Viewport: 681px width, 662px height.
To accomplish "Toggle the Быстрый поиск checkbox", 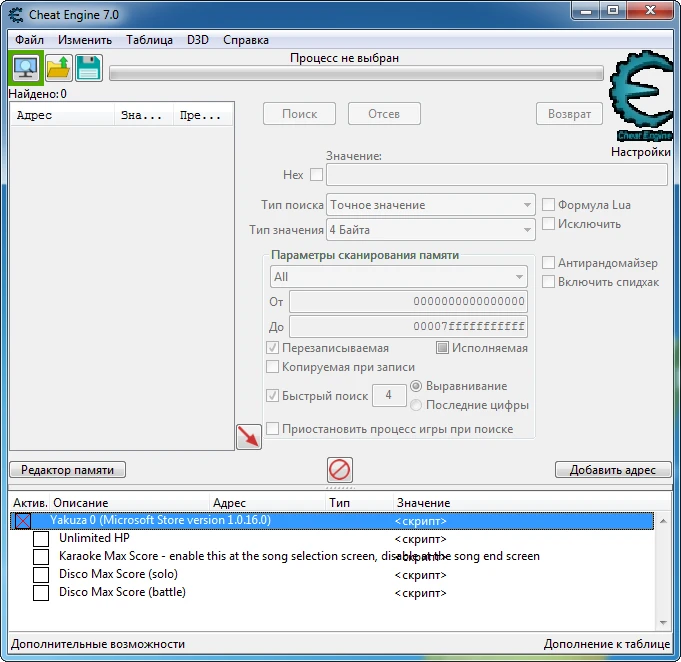I will [x=272, y=395].
